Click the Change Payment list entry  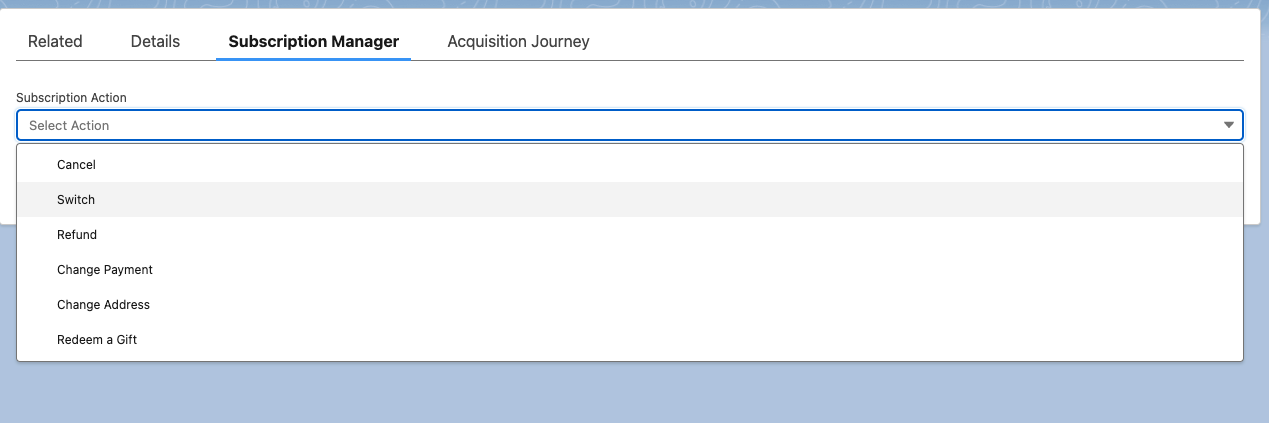click(630, 269)
